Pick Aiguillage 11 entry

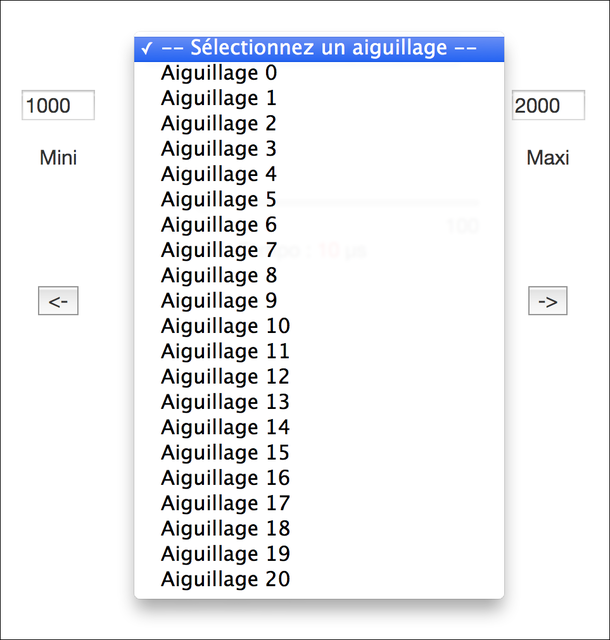[319, 352]
